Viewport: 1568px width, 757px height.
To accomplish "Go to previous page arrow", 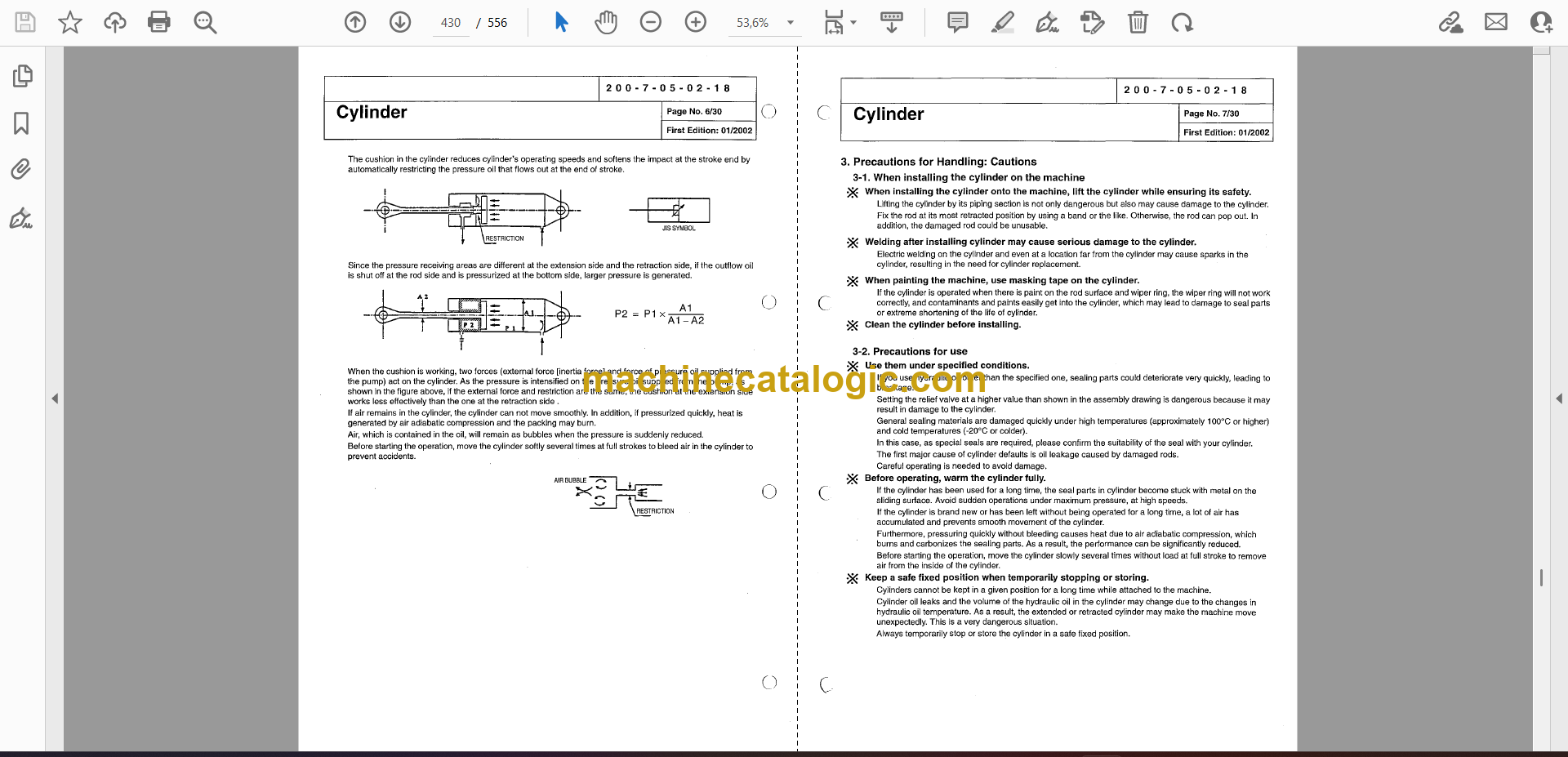I will pos(355,22).
